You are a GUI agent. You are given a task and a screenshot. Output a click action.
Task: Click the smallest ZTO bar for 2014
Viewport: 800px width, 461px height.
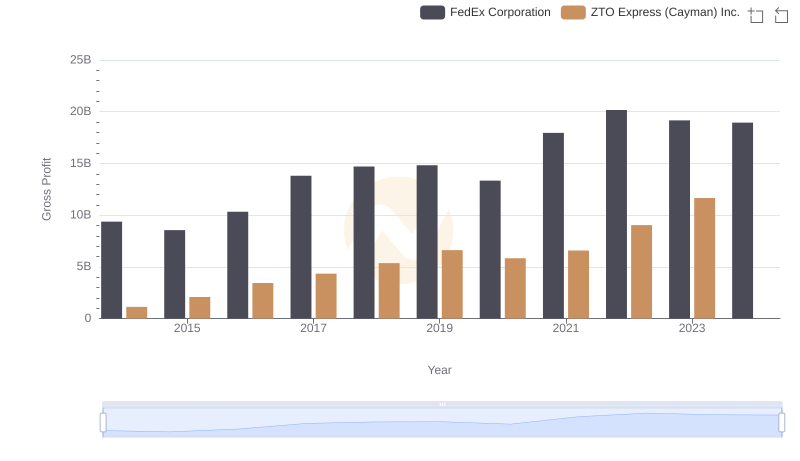(137, 313)
